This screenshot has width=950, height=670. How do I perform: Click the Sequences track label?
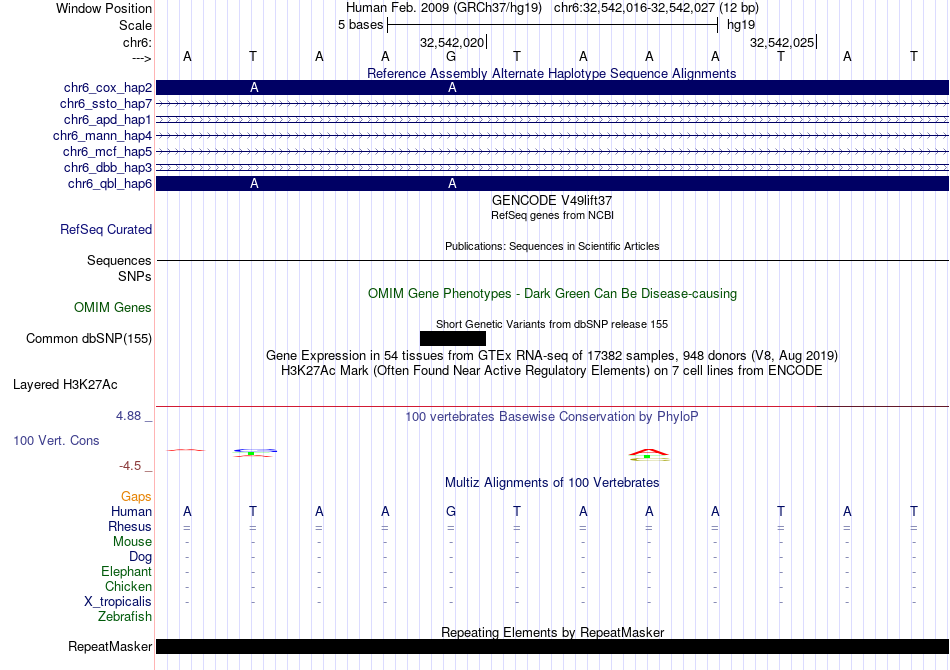(x=119, y=260)
